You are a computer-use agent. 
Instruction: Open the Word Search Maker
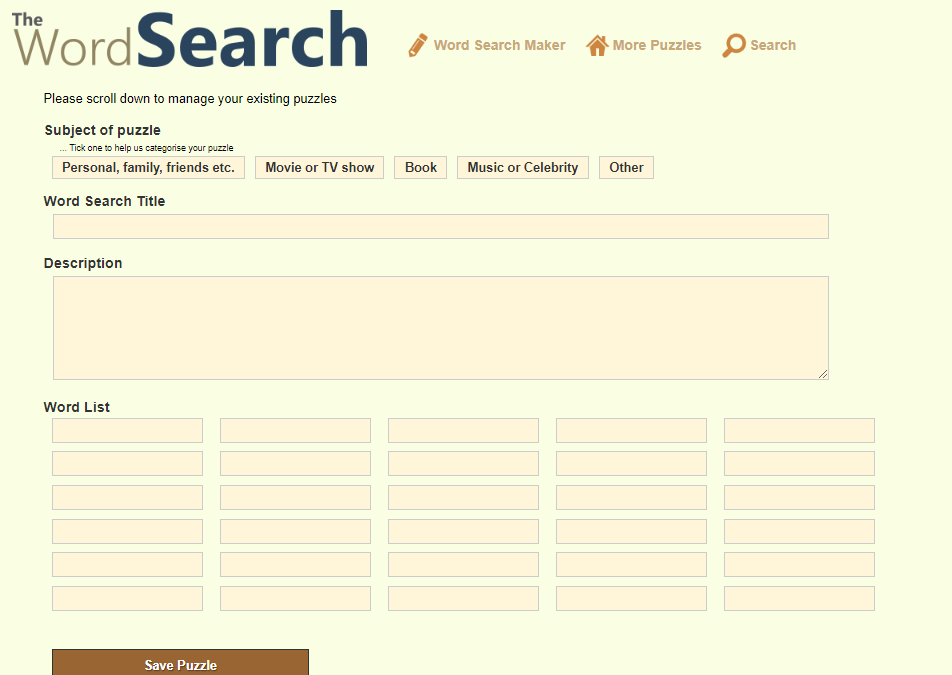pyautogui.click(x=499, y=45)
